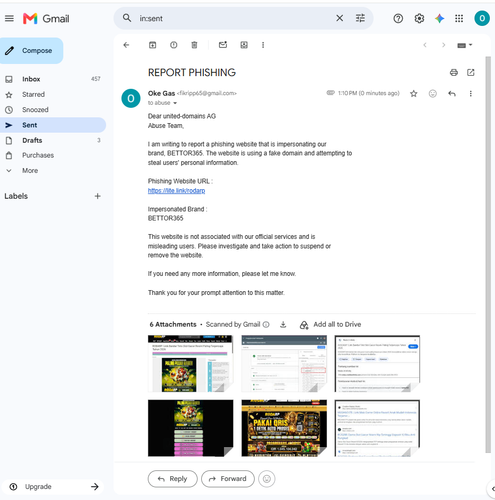Open email in new window icon
Image resolution: width=495 pixels, height=500 pixels.
471,72
